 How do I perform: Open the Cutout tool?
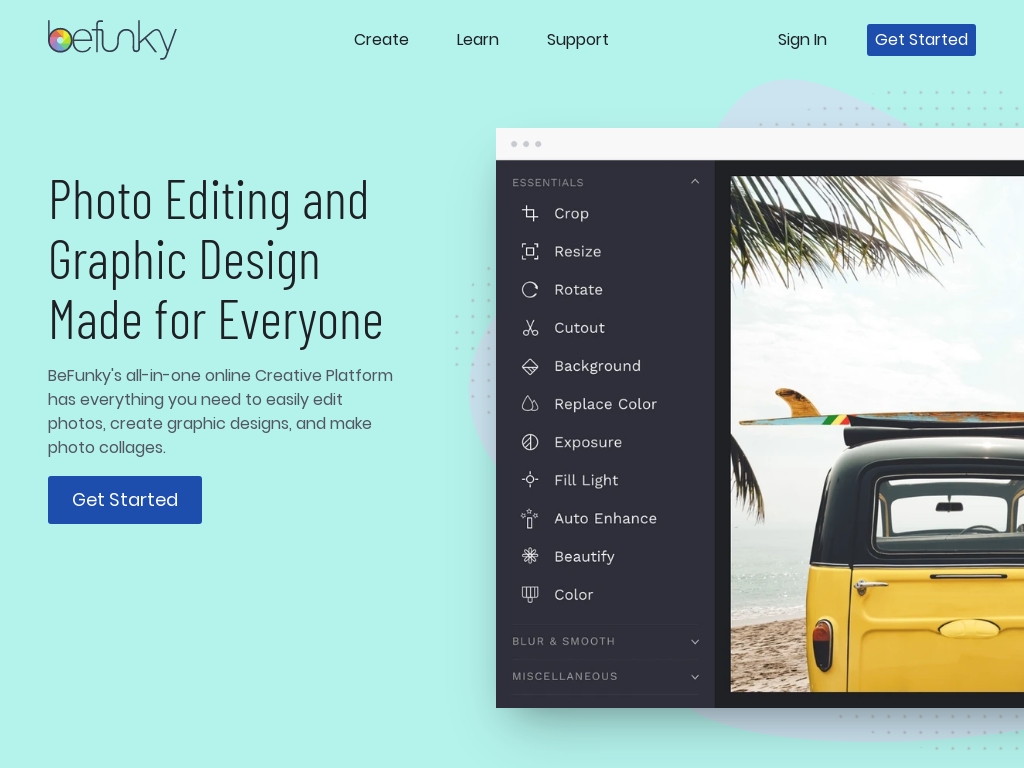[x=579, y=327]
